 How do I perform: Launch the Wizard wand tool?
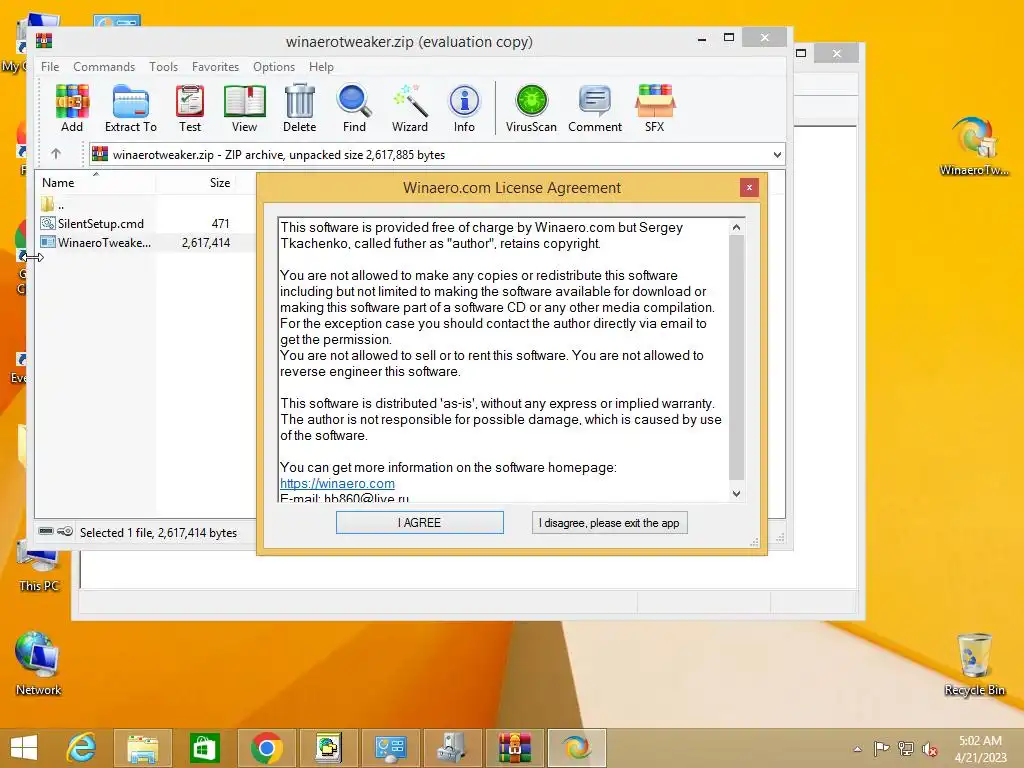pos(410,108)
